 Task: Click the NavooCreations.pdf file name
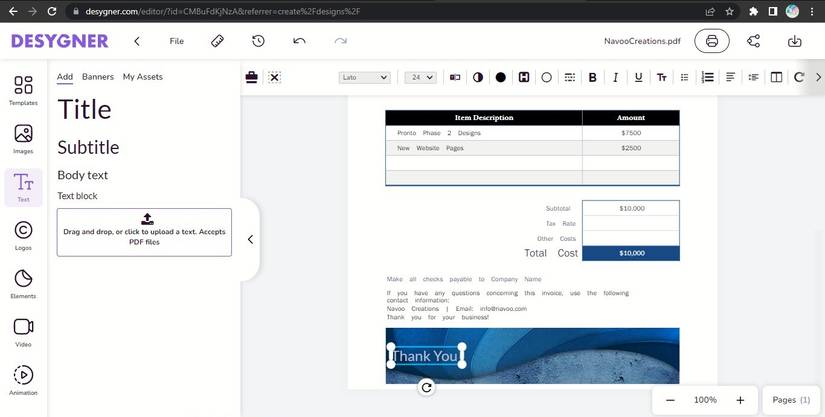click(642, 41)
